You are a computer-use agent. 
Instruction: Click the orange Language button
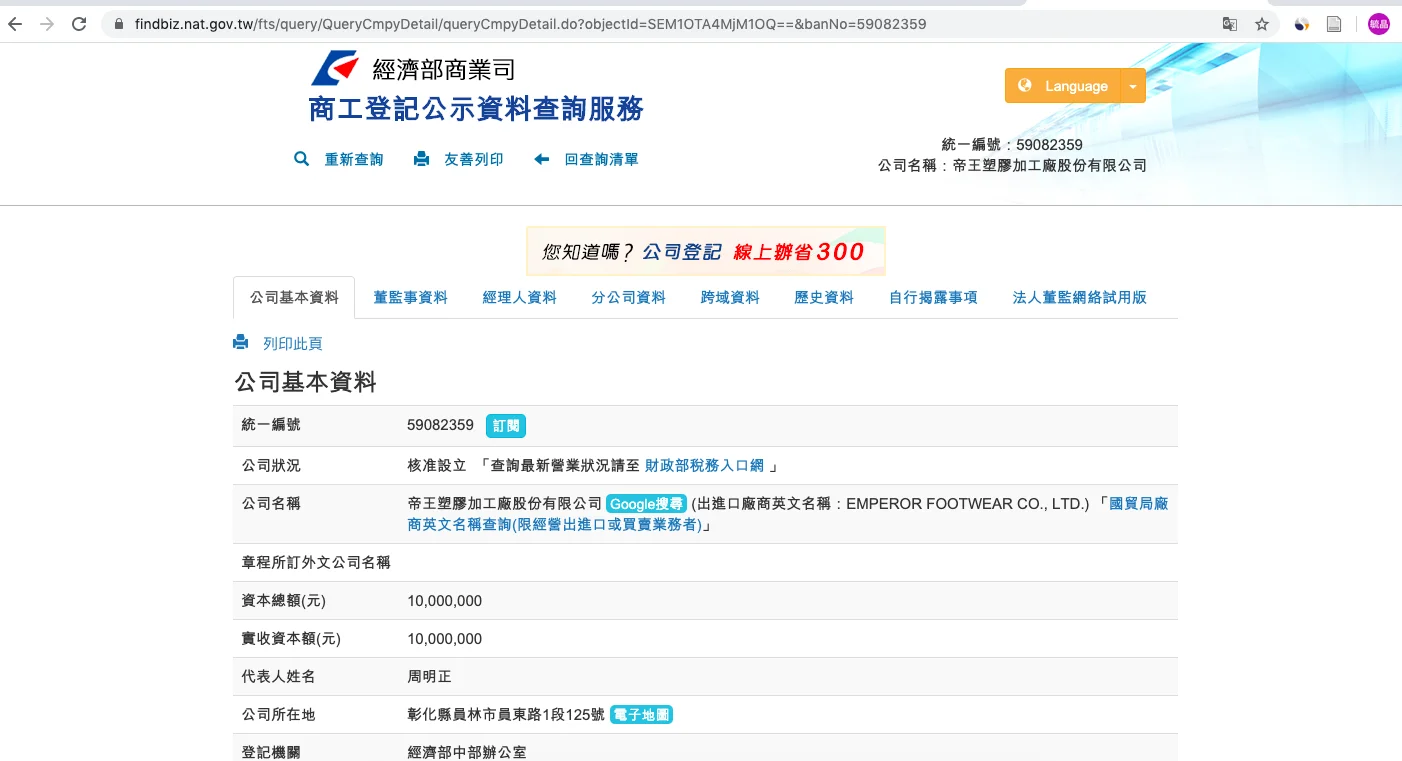(x=1064, y=86)
